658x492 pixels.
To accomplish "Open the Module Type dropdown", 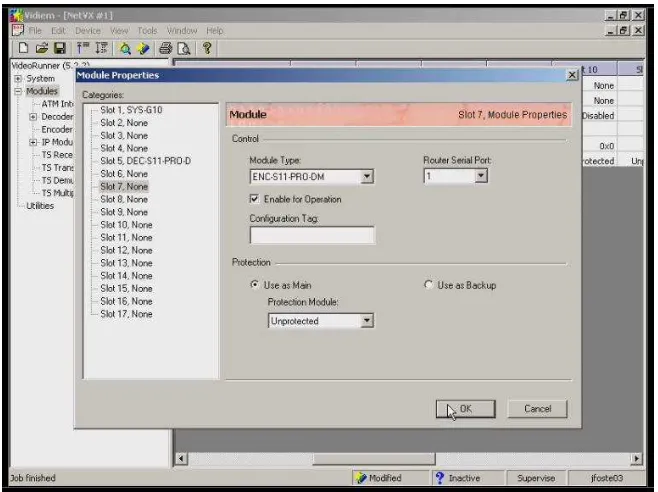I will [367, 176].
